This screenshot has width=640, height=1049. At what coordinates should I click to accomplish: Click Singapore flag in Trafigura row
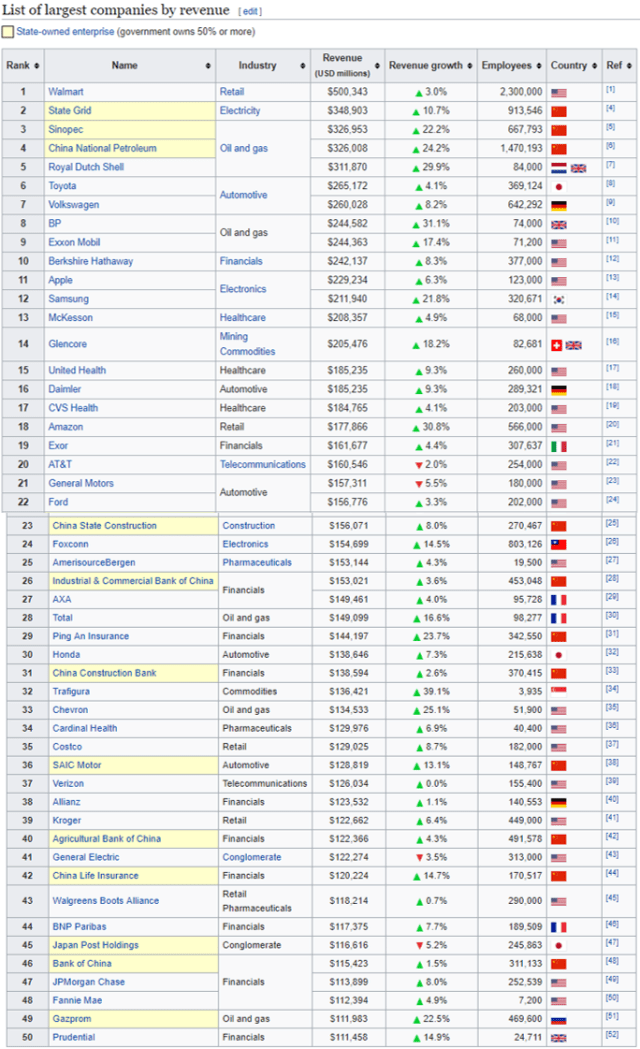[558, 692]
